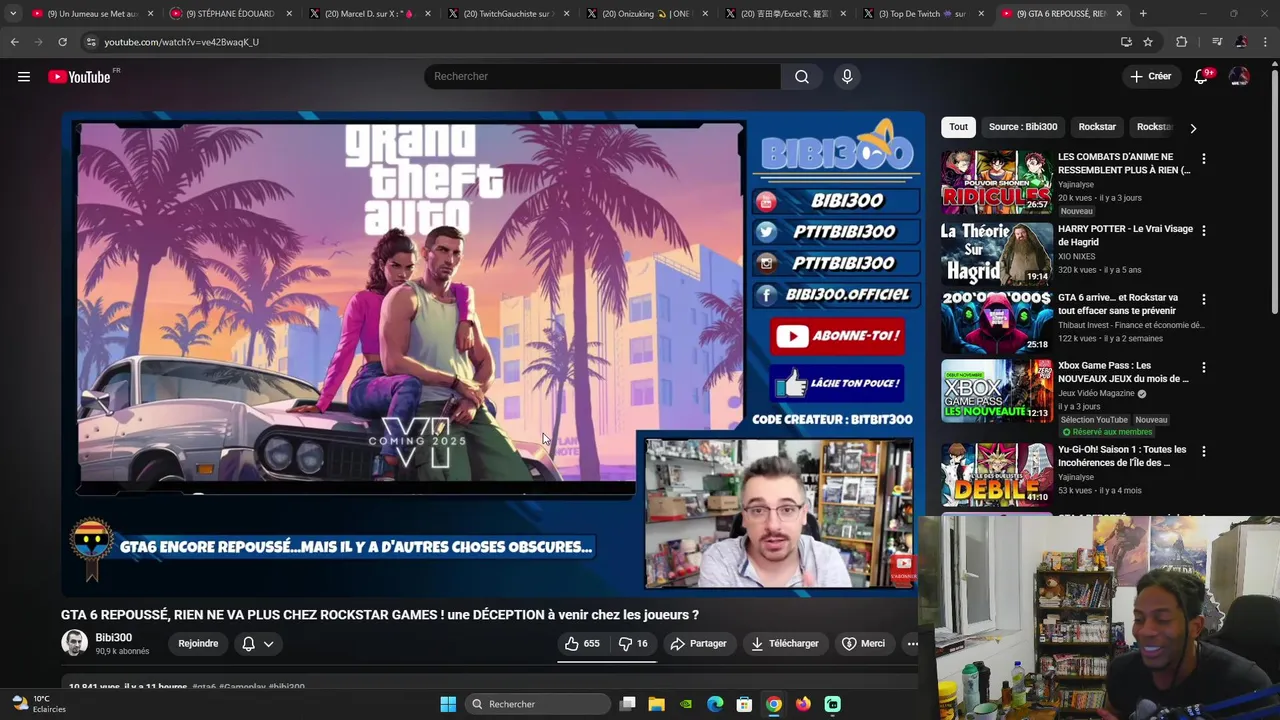This screenshot has height=720, width=1280.
Task: Switch to the 'Un Jumeau se Met' tab
Action: pyautogui.click(x=92, y=14)
